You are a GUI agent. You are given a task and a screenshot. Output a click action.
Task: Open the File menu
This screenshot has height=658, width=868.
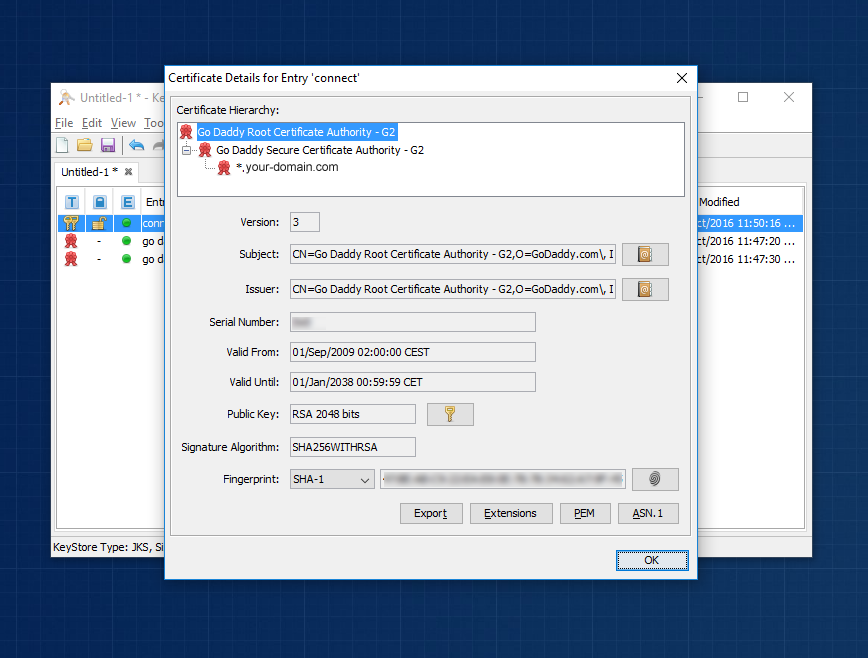[x=63, y=122]
